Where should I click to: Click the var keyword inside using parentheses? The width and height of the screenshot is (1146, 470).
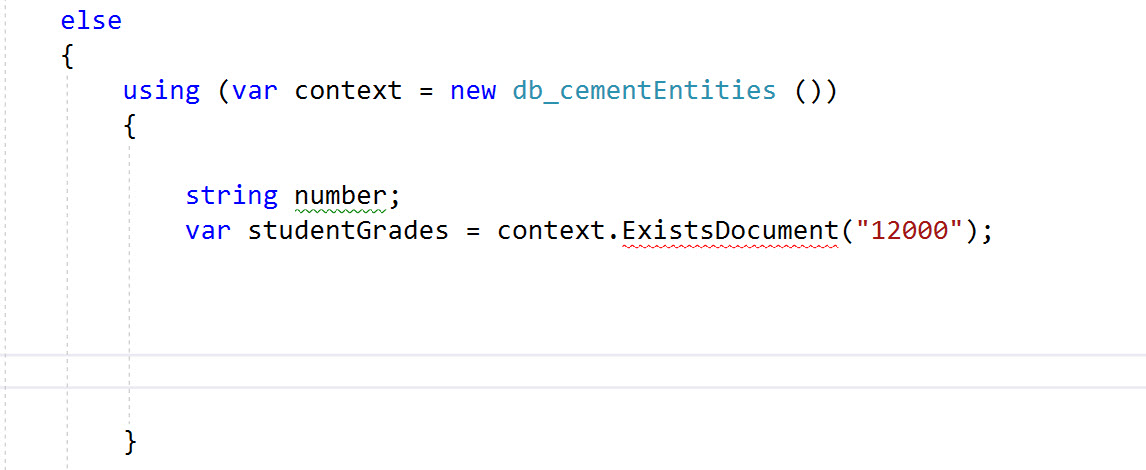(x=255, y=91)
